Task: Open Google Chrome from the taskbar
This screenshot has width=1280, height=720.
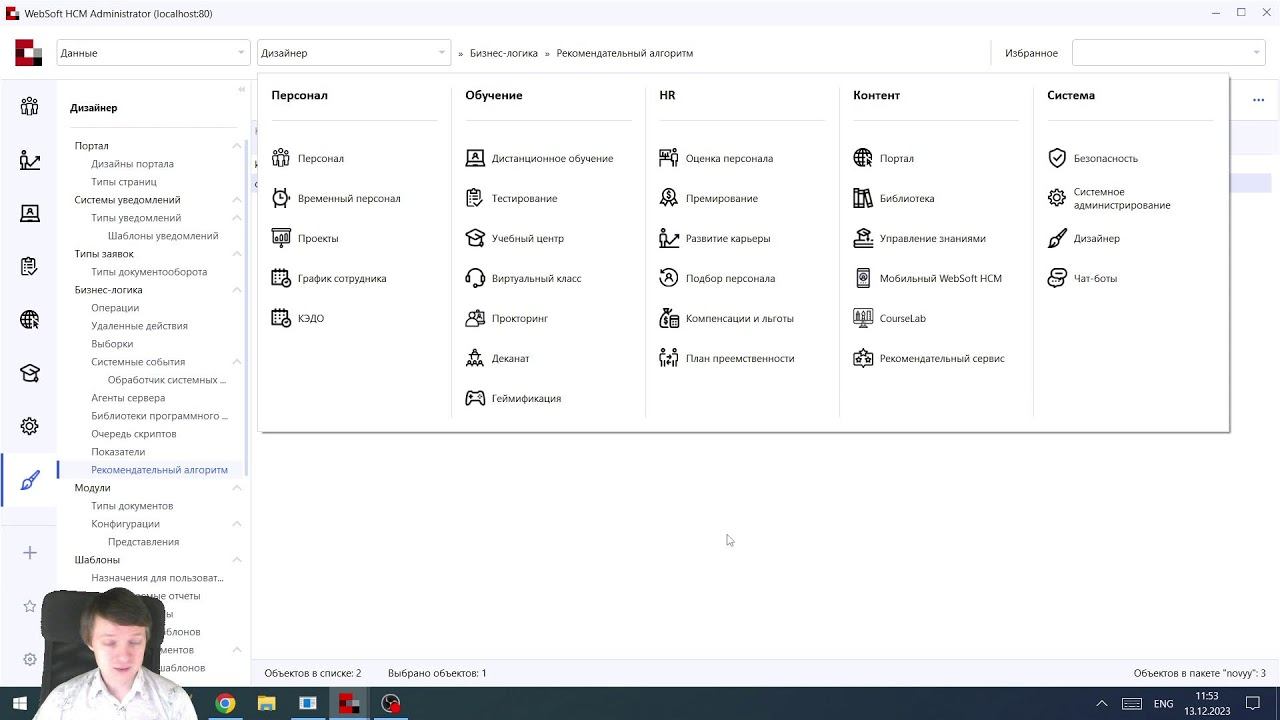Action: click(225, 703)
